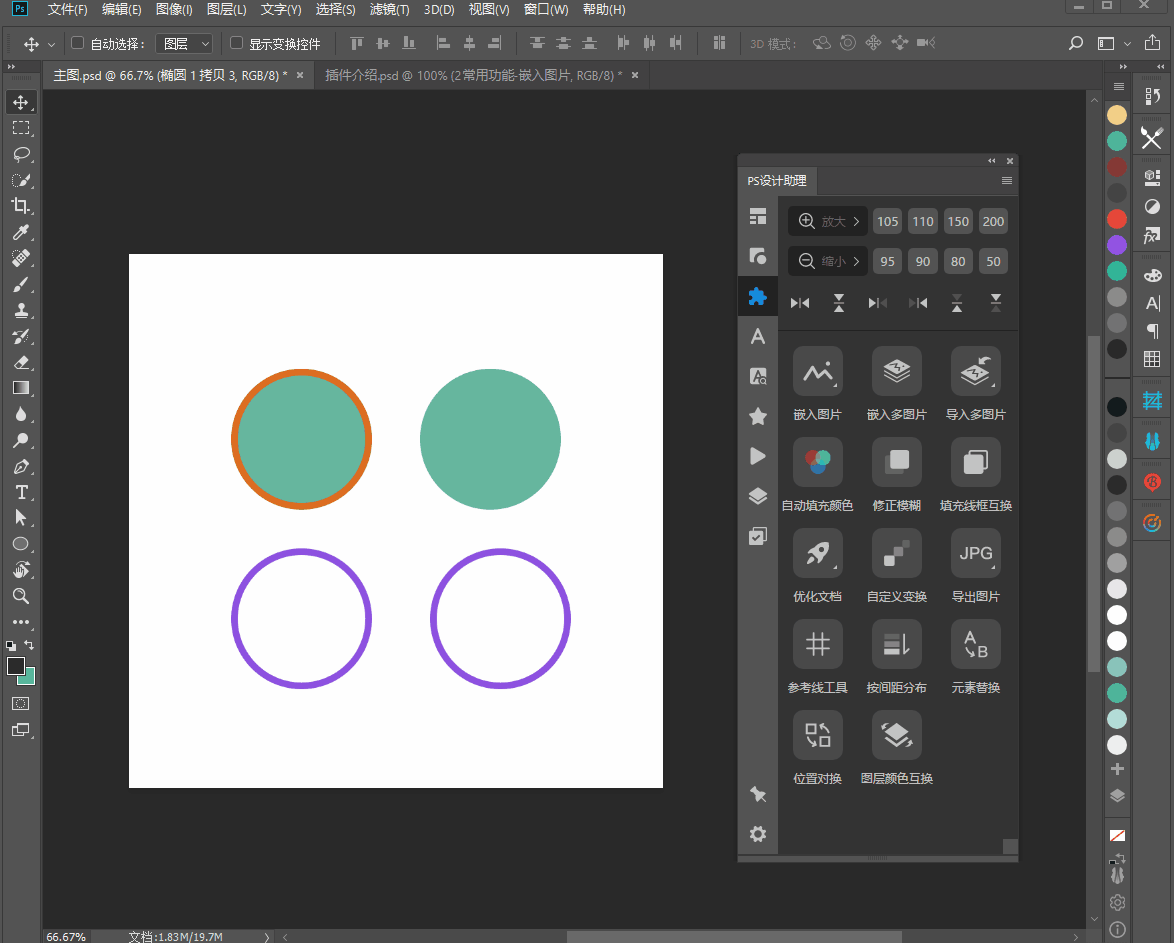Screen dimensions: 1174x943
Task: Open plugin settings gear icon
Action: pos(758,834)
